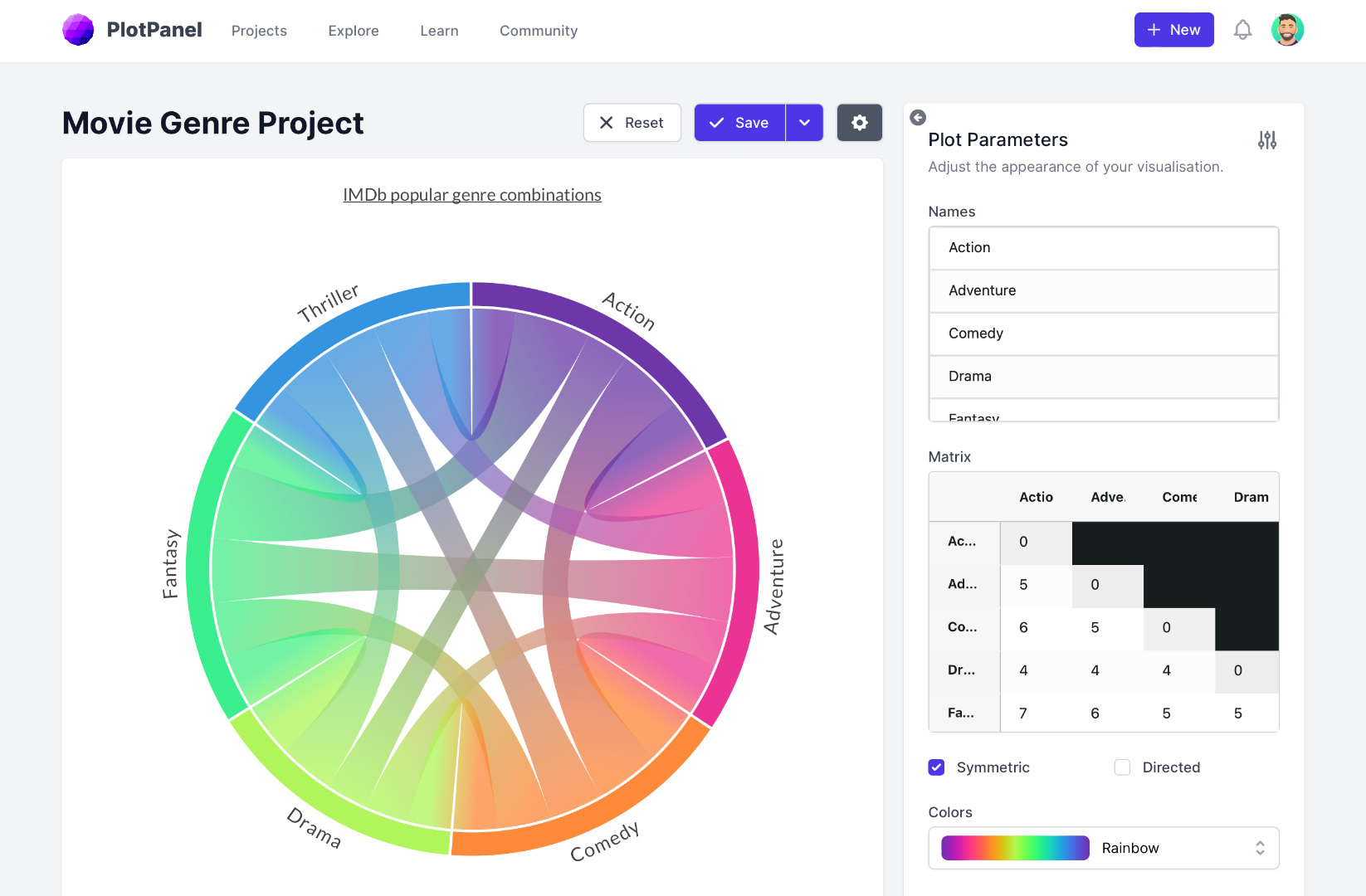This screenshot has height=896, width=1366.
Task: Click the rainbow gradient color swatch
Action: coord(1013,848)
